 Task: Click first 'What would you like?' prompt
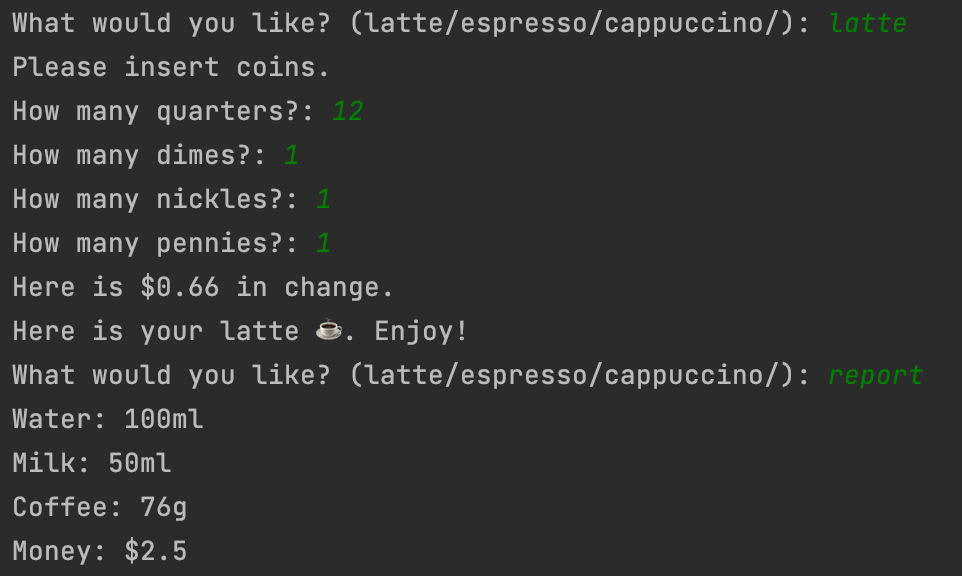tap(171, 24)
